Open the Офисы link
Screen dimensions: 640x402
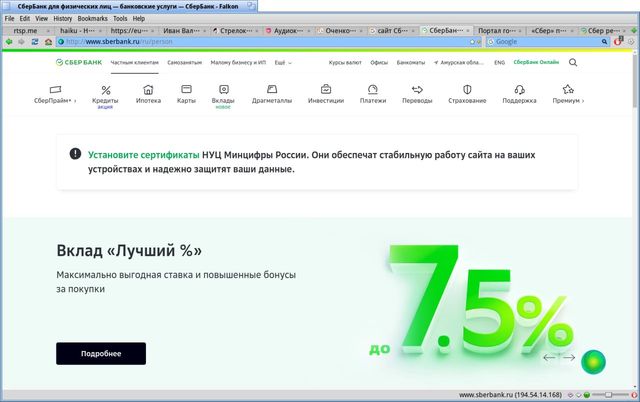pyautogui.click(x=379, y=62)
